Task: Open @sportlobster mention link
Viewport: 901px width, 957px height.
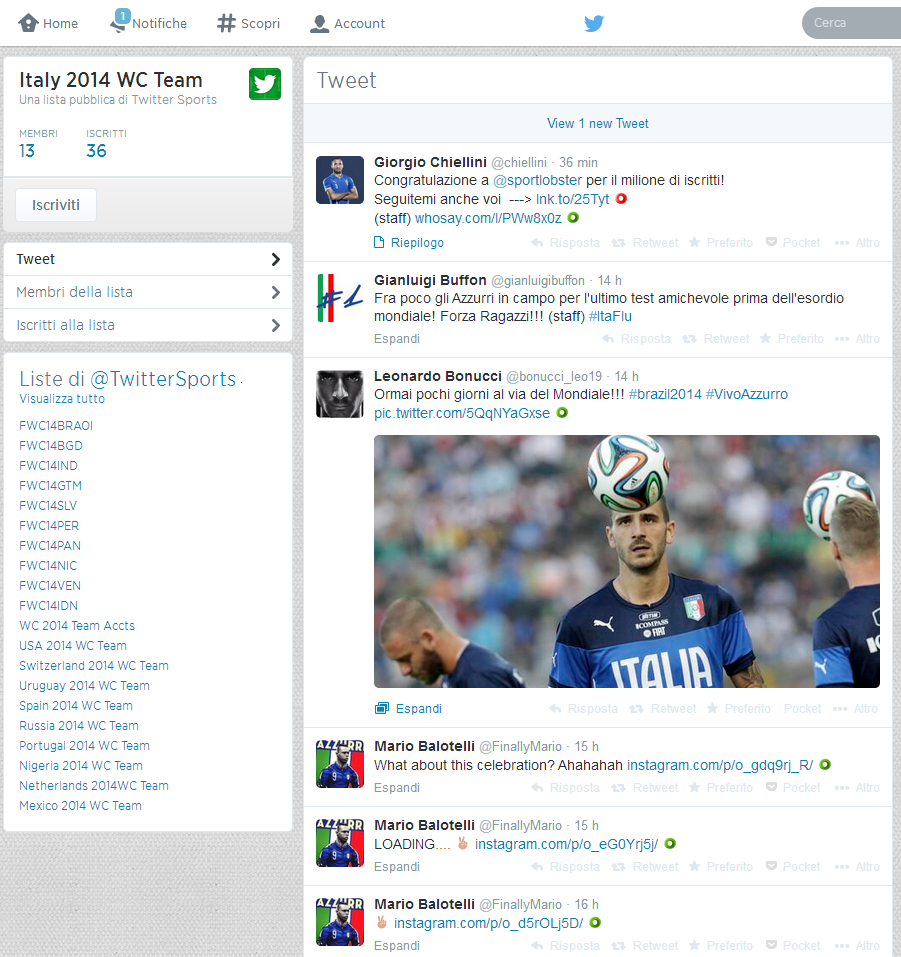Action: pos(537,181)
